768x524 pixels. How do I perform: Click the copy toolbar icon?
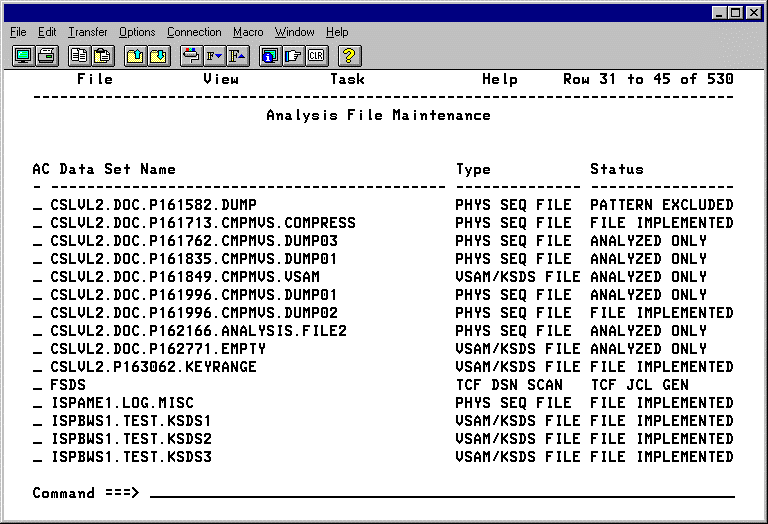pos(80,56)
